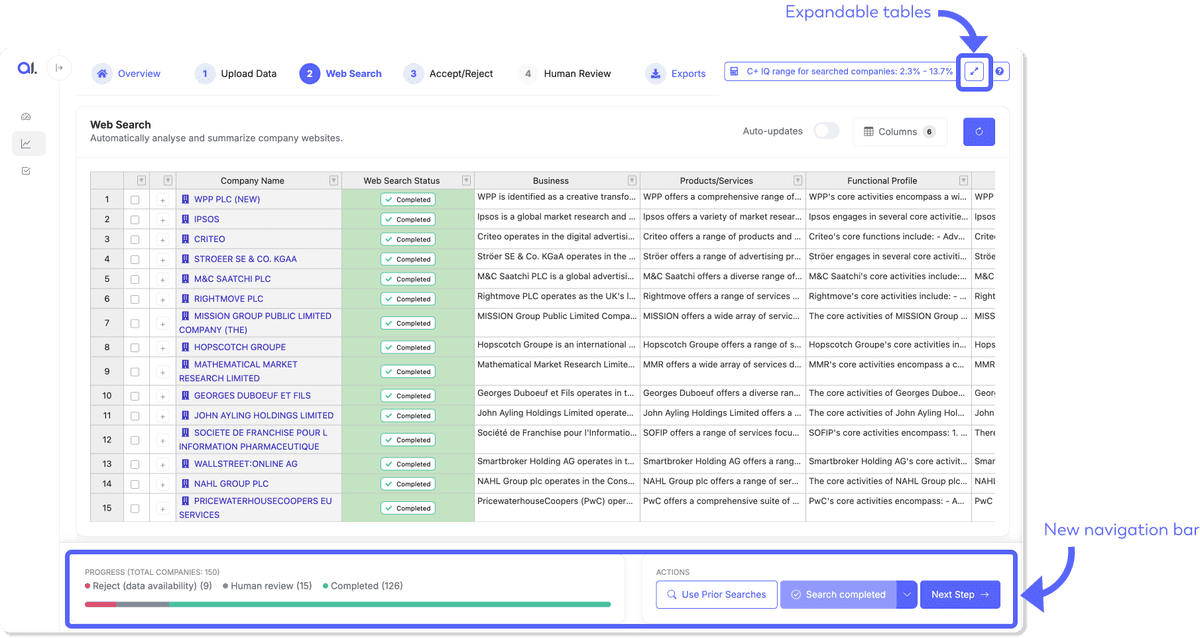
Task: Go to the Overview tab
Action: (x=127, y=74)
